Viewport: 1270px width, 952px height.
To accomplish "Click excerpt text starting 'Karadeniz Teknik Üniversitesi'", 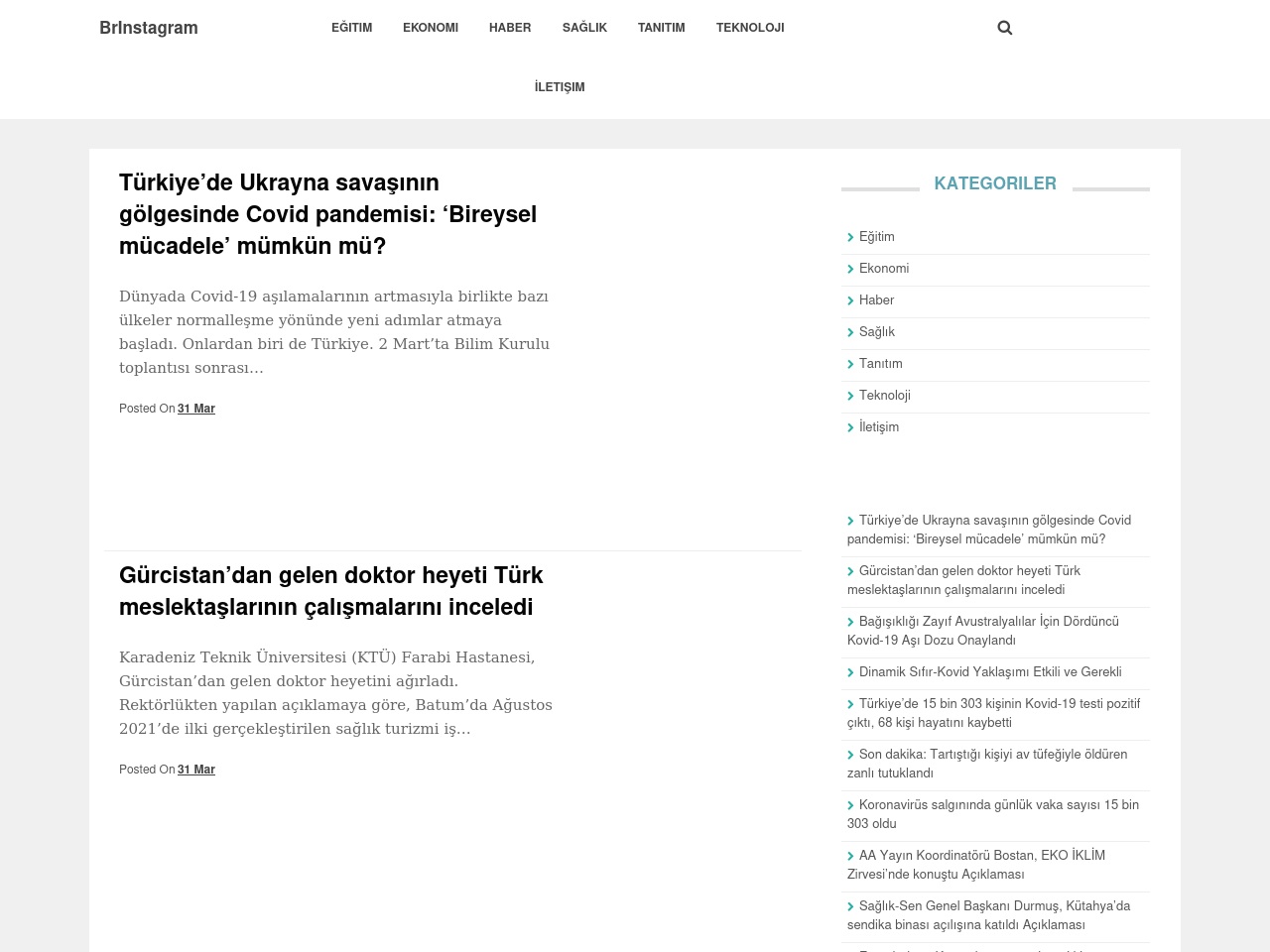I will click(x=335, y=693).
